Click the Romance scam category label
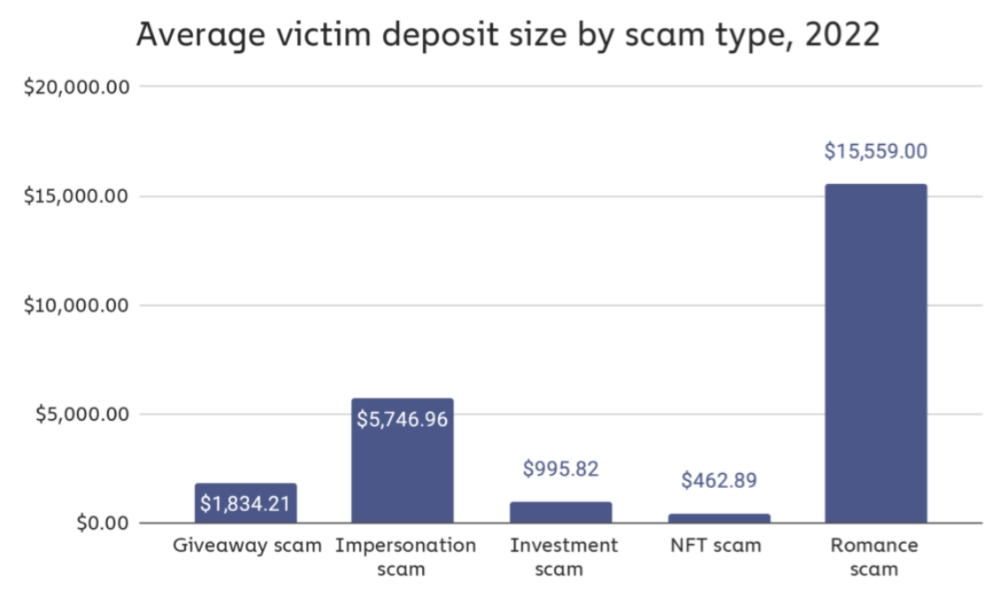Screen dimensions: 1000x603 [x=874, y=557]
